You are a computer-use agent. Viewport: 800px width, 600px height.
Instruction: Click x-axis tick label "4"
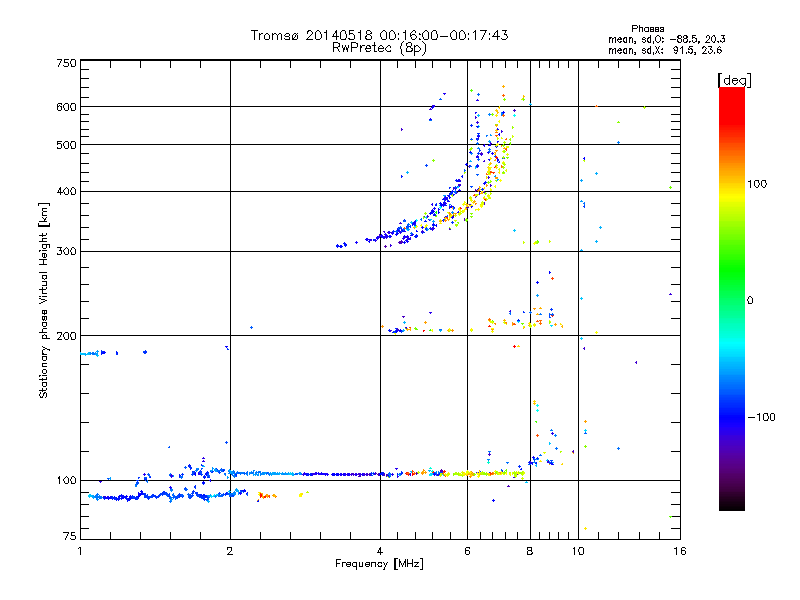click(380, 551)
